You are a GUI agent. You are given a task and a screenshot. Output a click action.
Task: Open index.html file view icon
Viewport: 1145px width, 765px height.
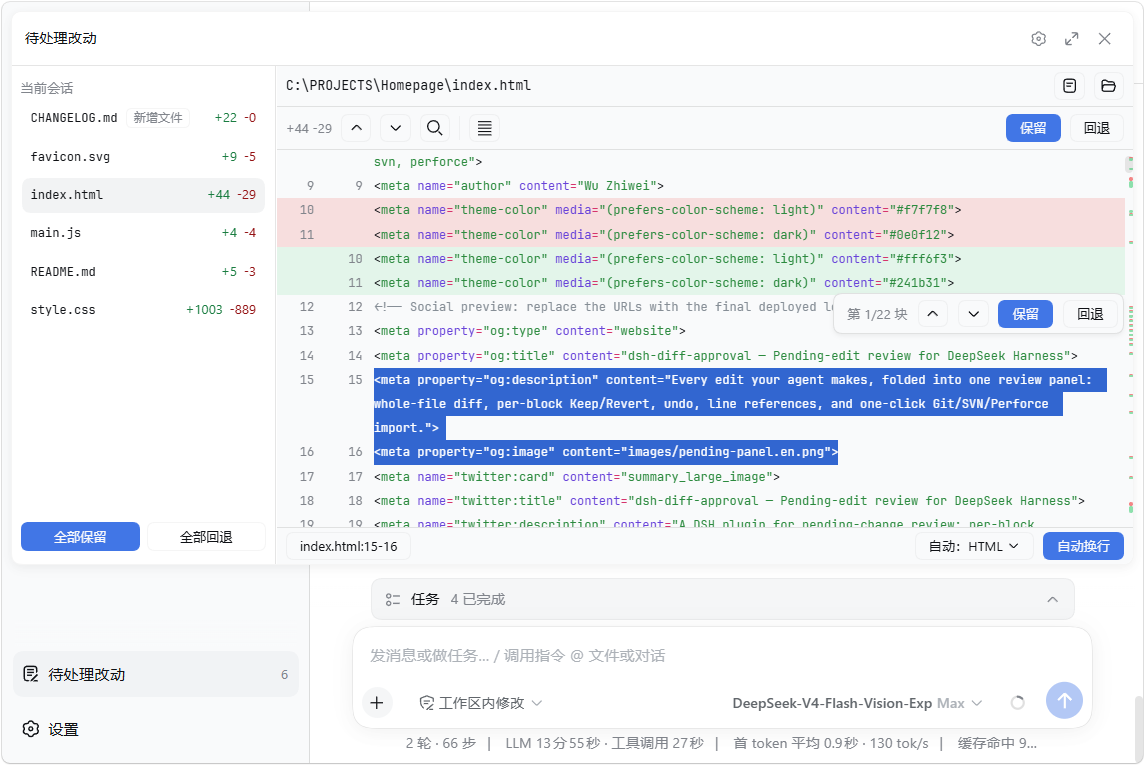(x=1070, y=85)
